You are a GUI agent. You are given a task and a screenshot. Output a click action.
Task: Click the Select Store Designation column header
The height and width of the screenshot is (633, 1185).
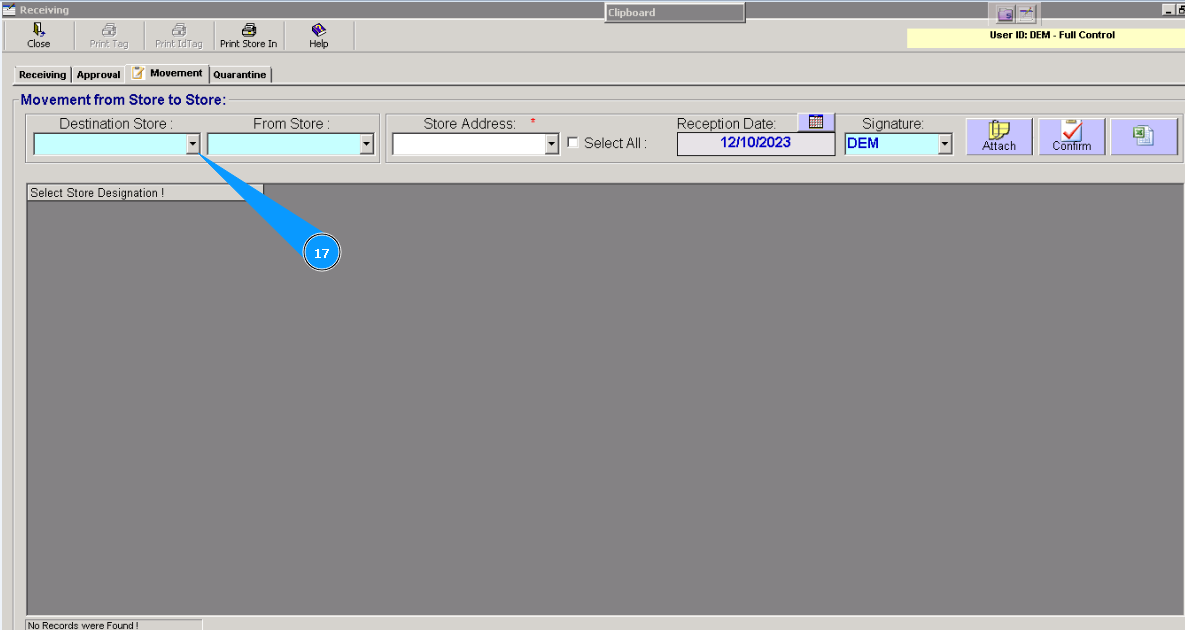[x=145, y=193]
